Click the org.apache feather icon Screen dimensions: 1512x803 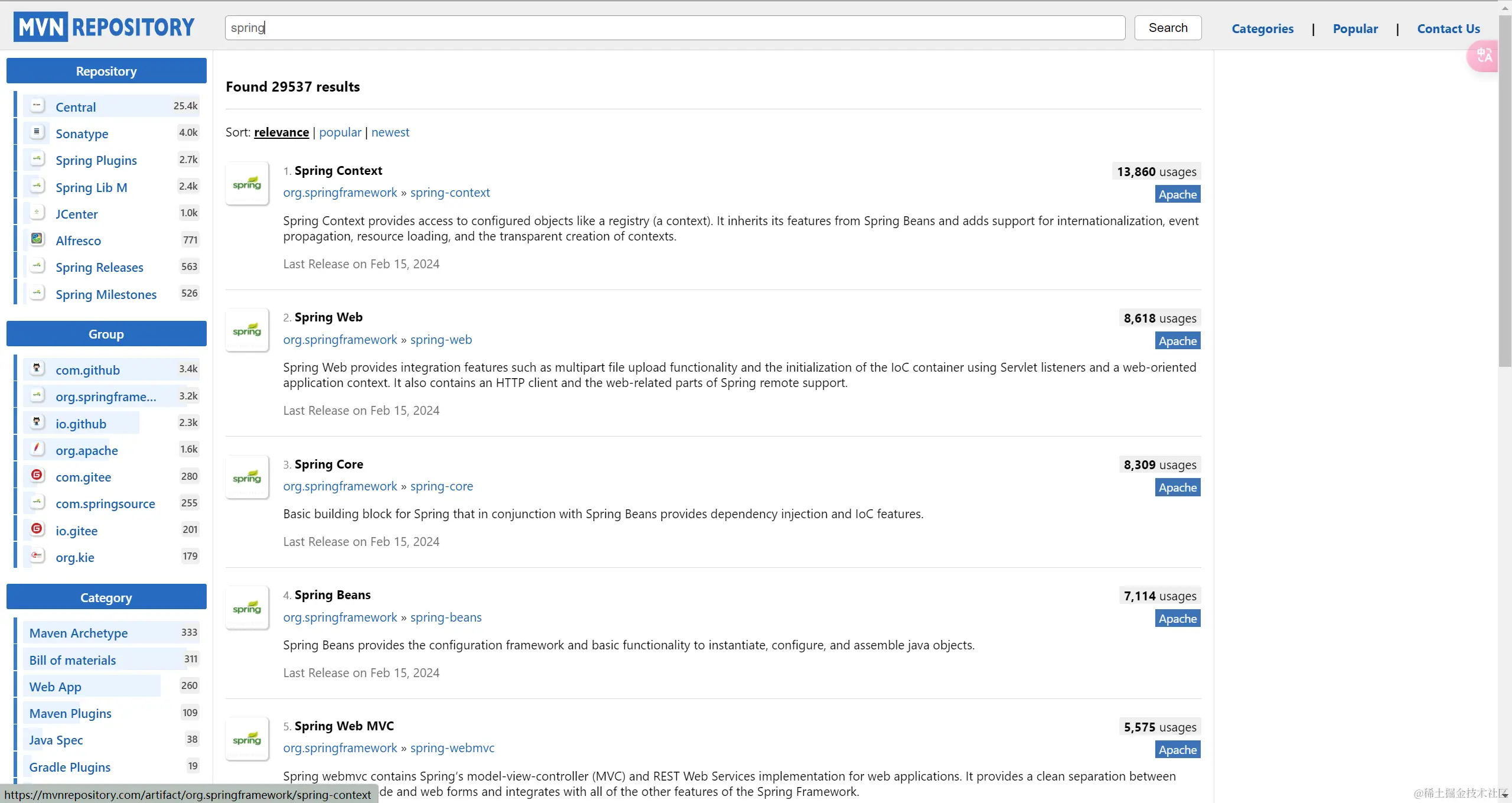(x=37, y=449)
